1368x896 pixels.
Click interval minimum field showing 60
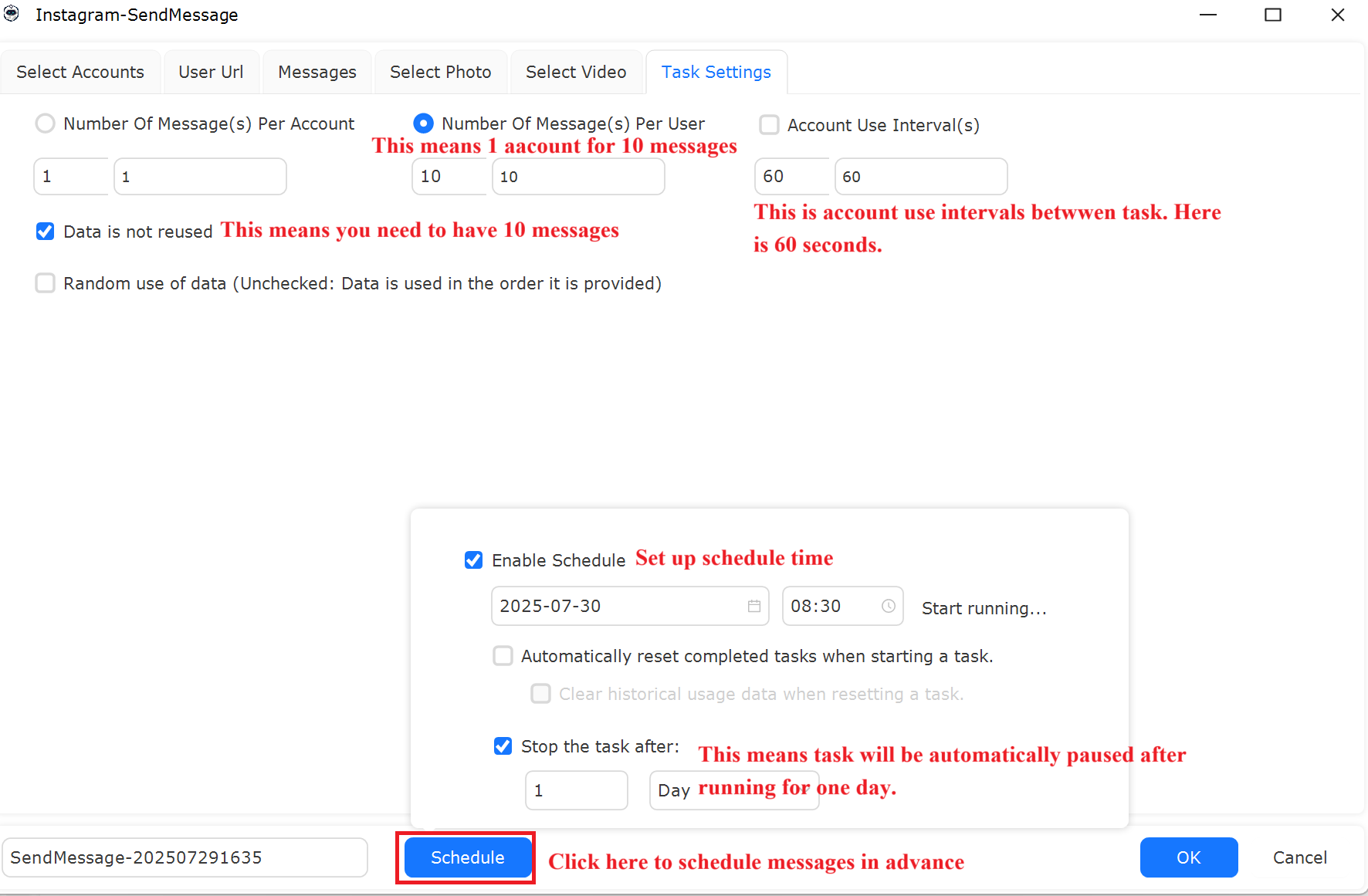792,176
